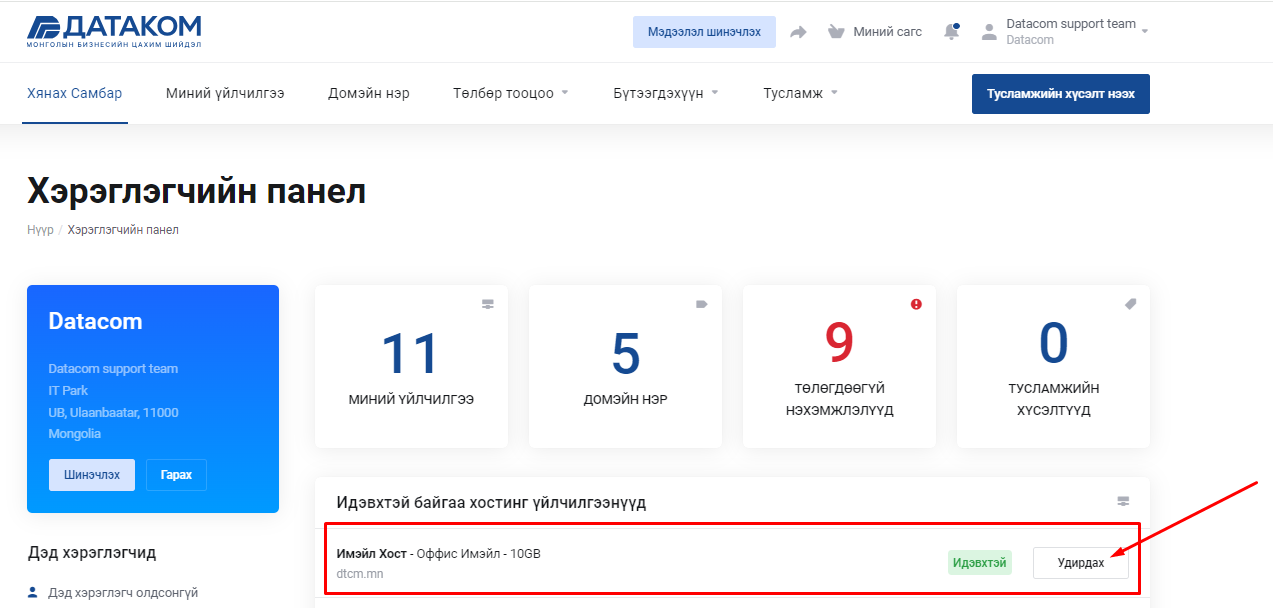Viewport: 1273px width, 608px height.
Task: Click the ticket icon on support card
Action: (1130, 304)
